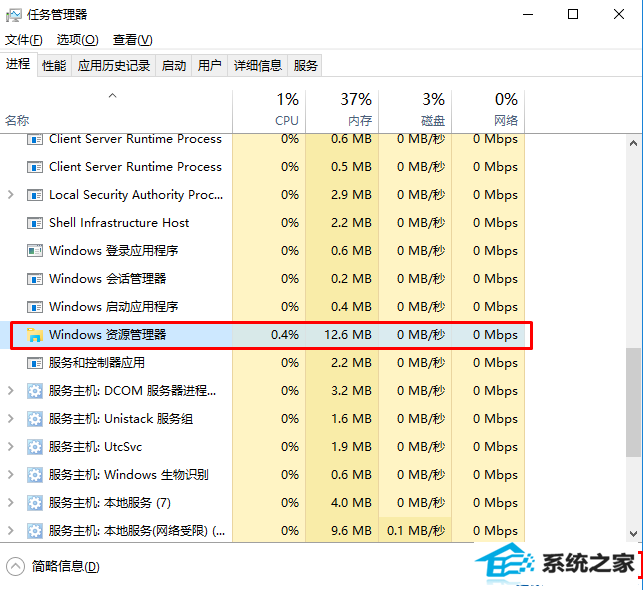Screen dimensions: 643x590
Task: Switch to the 进程 tab
Action: [18, 64]
